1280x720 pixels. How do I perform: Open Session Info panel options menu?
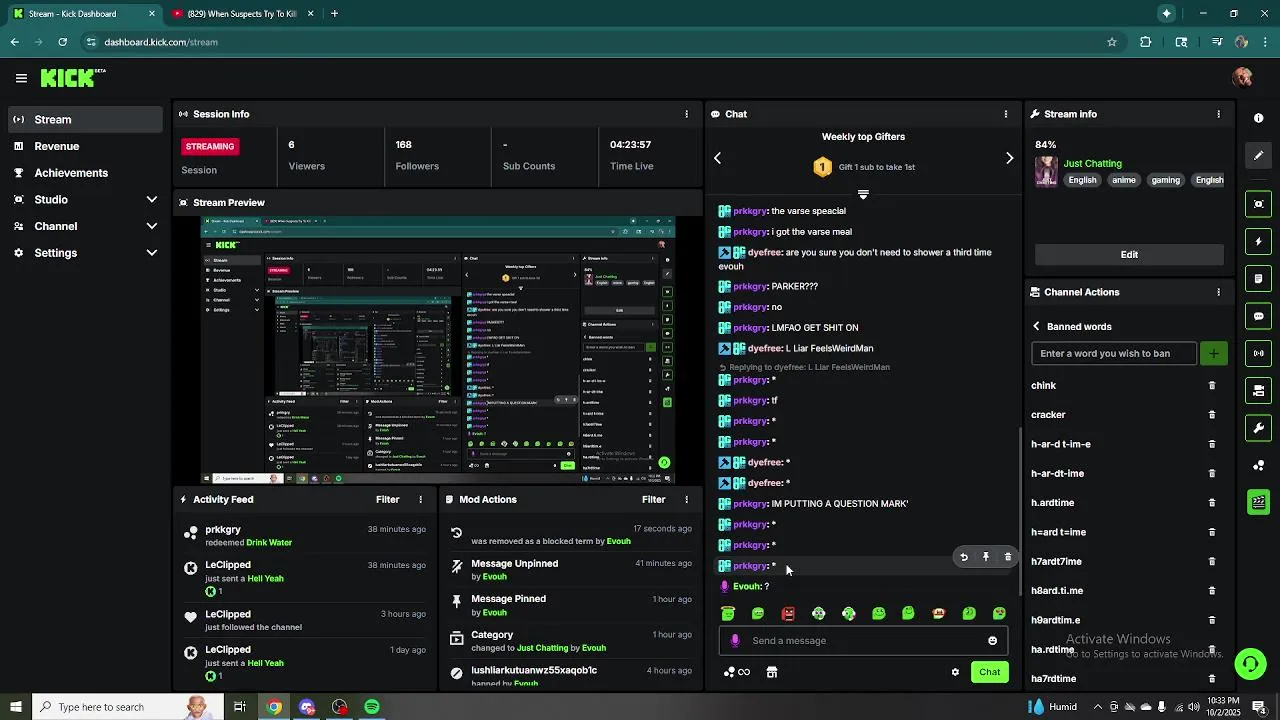[686, 114]
